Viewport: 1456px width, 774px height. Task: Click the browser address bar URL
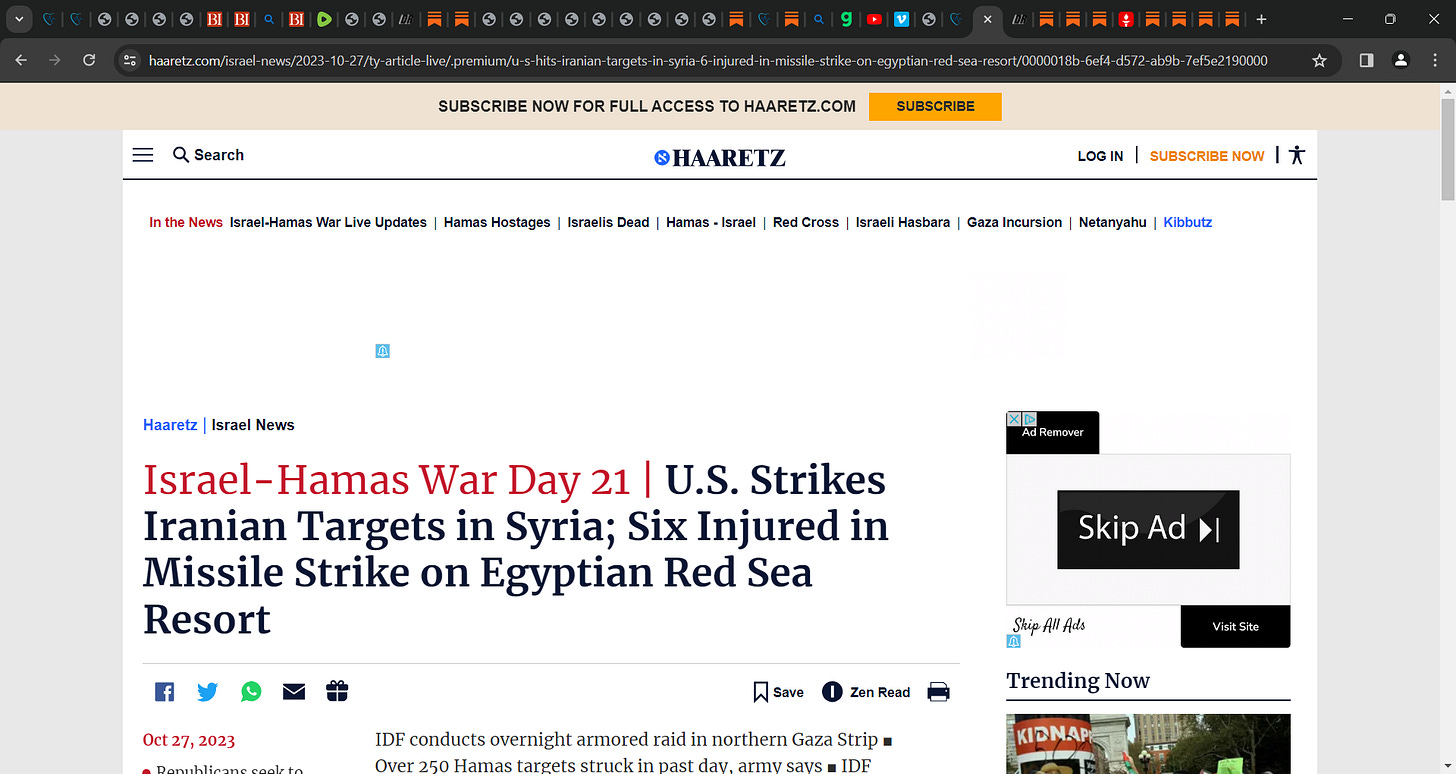click(x=708, y=60)
